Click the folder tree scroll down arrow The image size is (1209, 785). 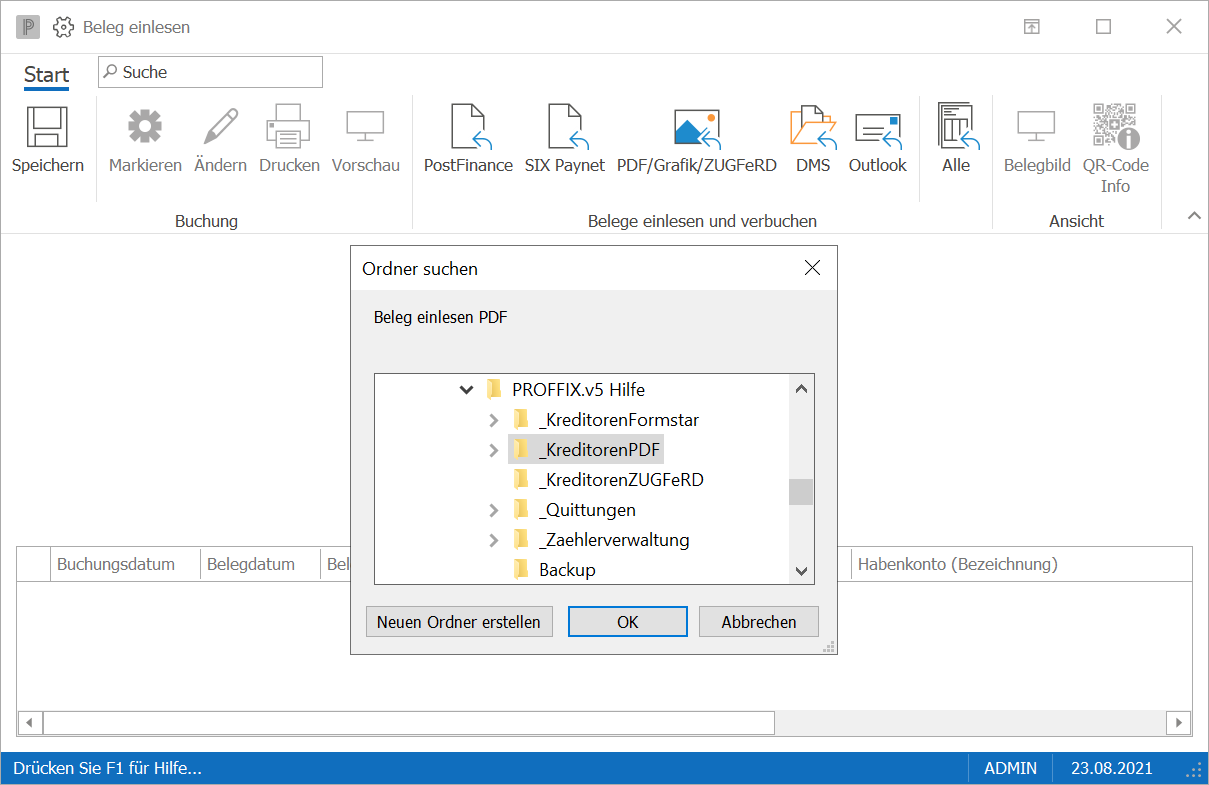pyautogui.click(x=801, y=571)
